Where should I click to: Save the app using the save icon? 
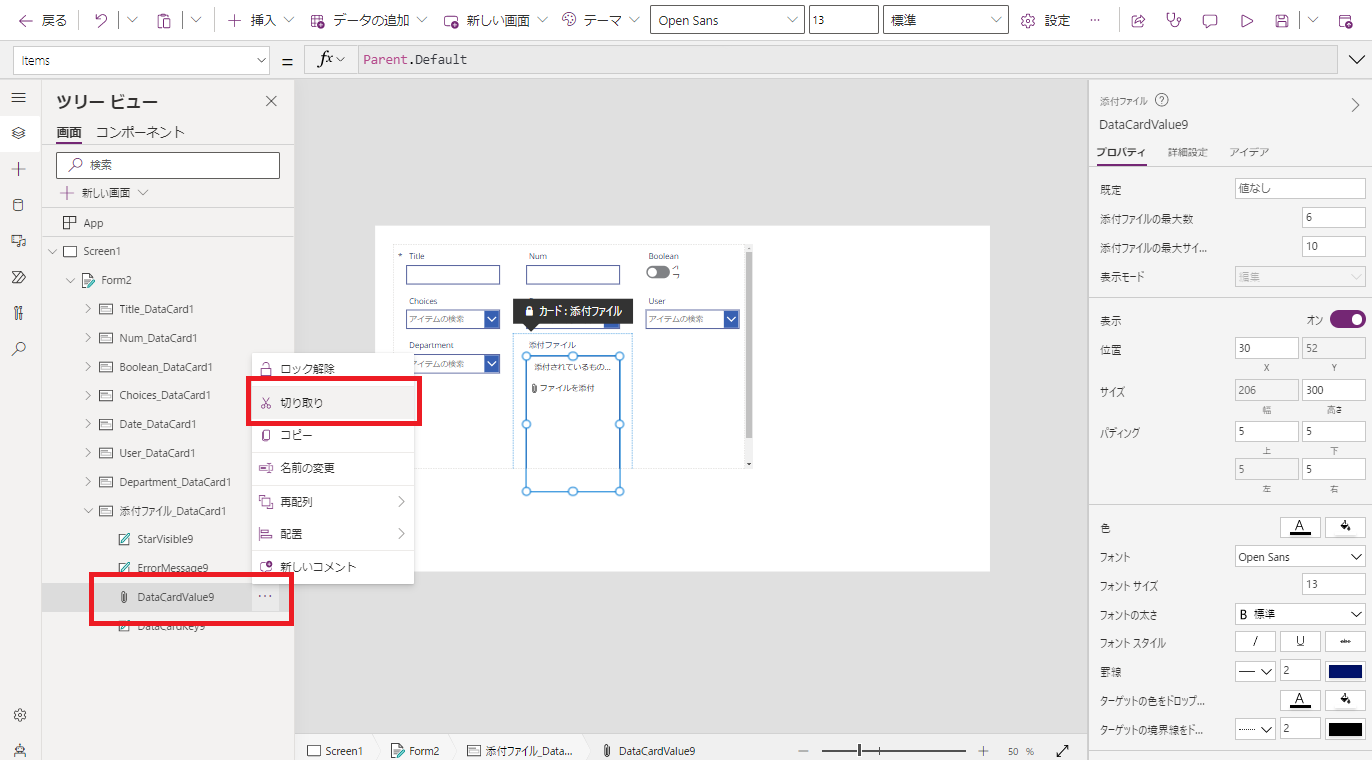point(1284,20)
